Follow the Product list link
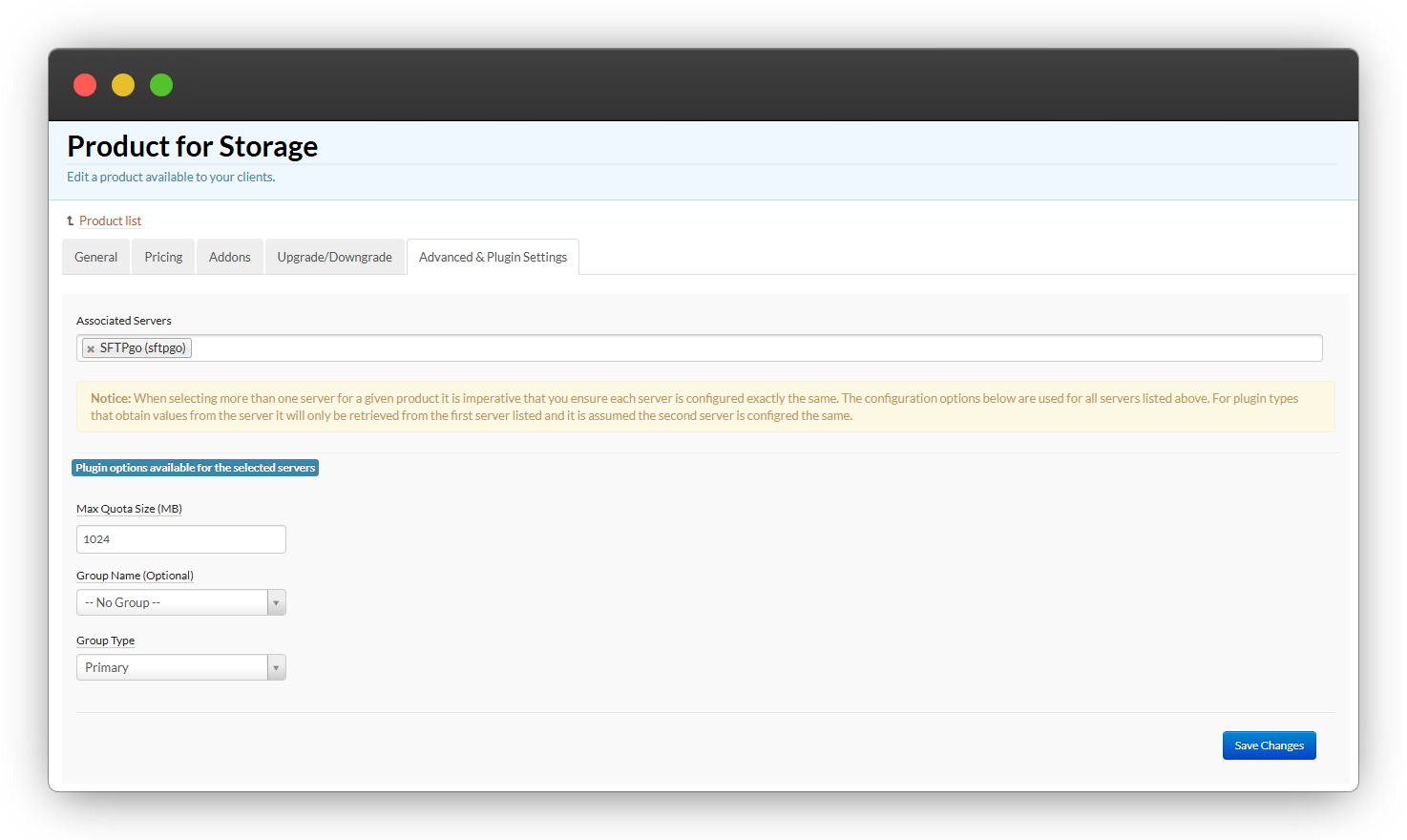Image resolution: width=1407 pixels, height=840 pixels. (110, 220)
